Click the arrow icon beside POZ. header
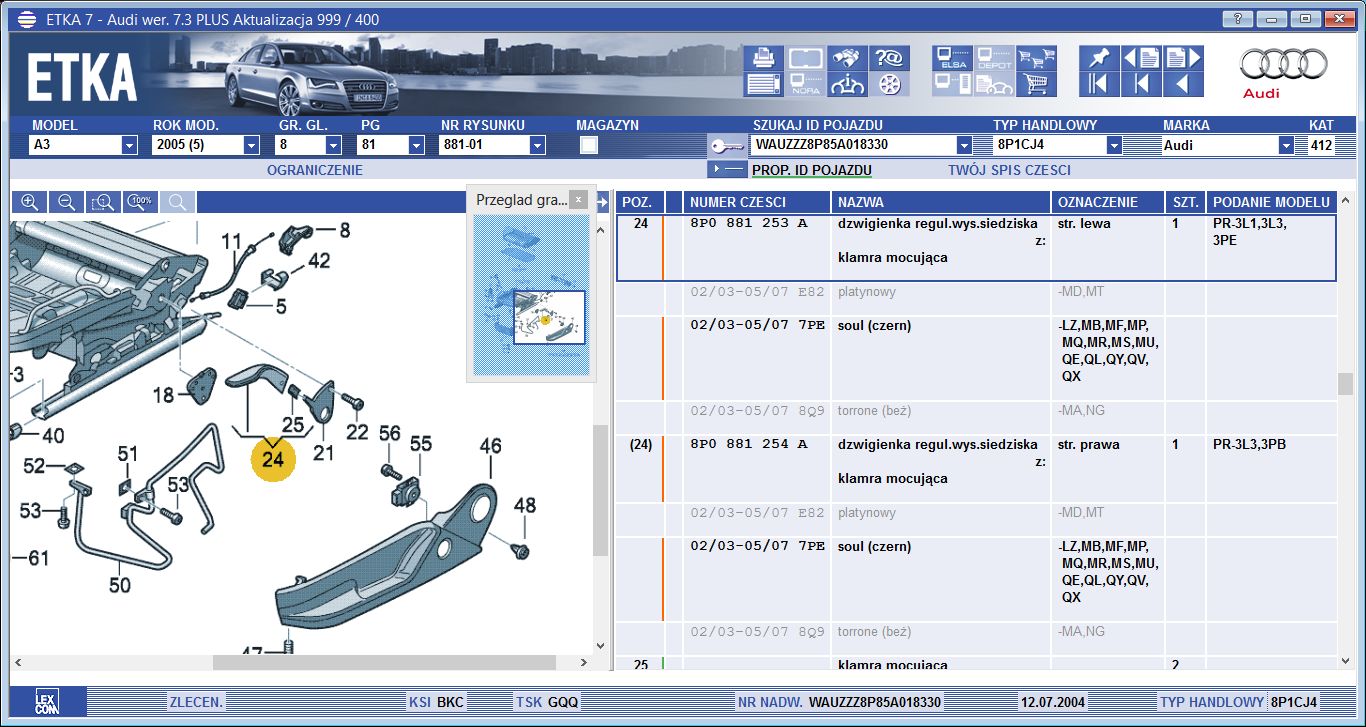Image resolution: width=1366 pixels, height=727 pixels. point(602,202)
